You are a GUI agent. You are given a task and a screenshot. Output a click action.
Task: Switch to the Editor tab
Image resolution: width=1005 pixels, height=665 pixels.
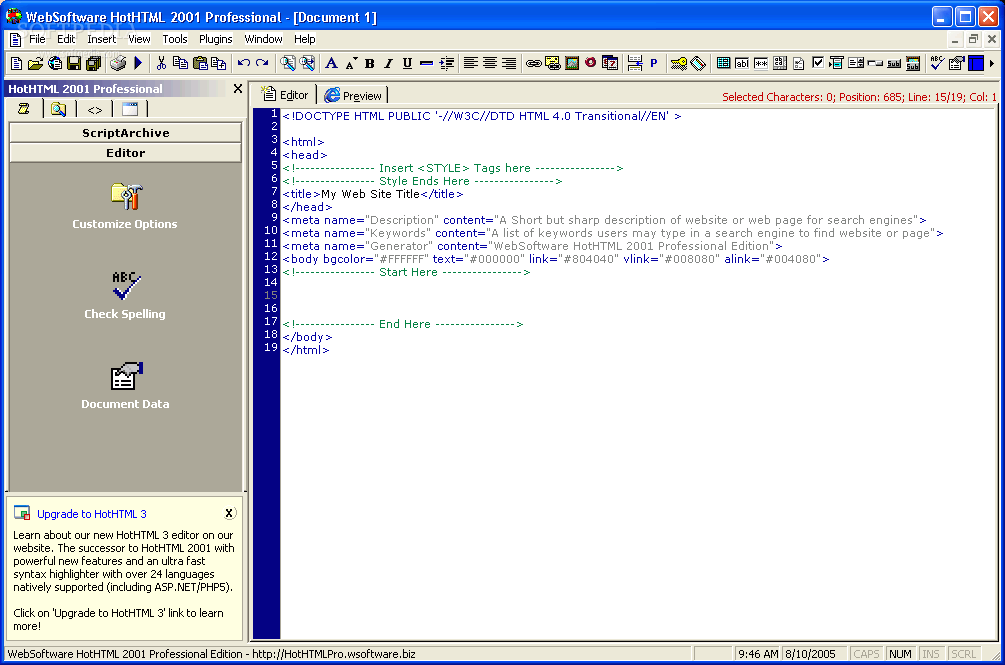[285, 95]
